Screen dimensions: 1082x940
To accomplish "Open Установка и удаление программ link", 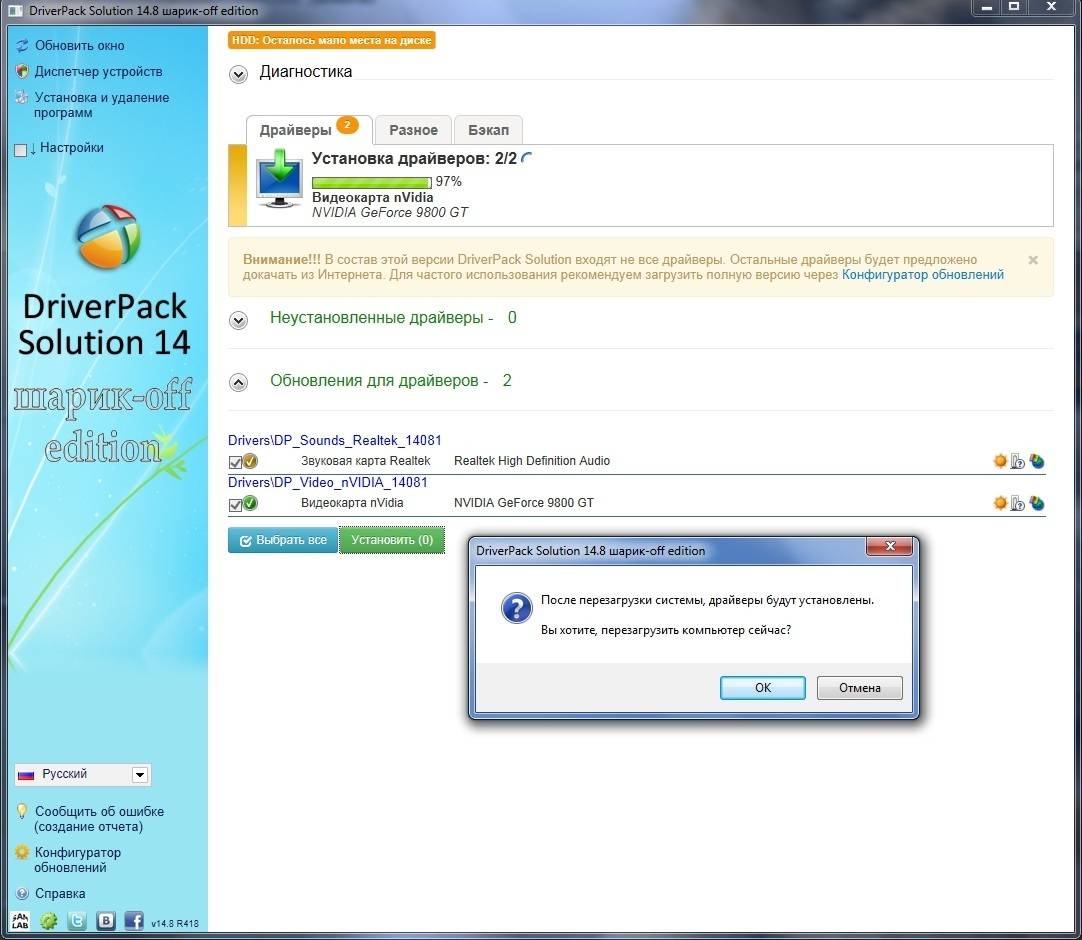I will coord(101,105).
